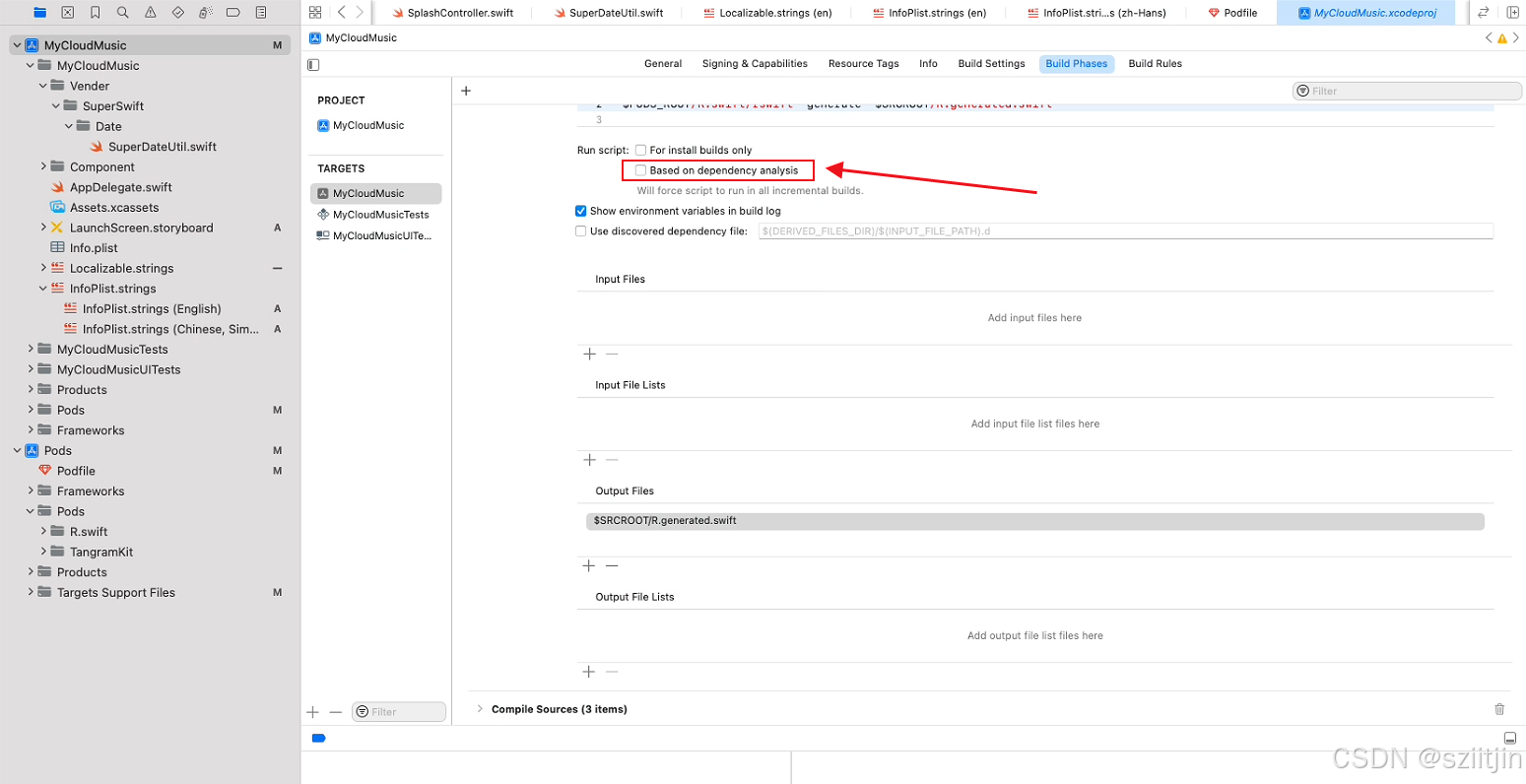Switch to the Resource Tags tab
This screenshot has width=1526, height=784.
point(863,63)
